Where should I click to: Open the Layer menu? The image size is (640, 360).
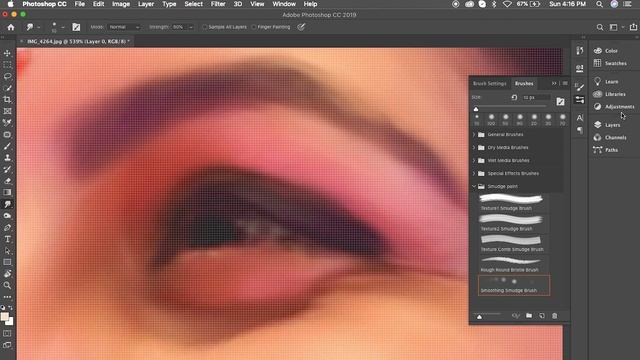coord(146,4)
